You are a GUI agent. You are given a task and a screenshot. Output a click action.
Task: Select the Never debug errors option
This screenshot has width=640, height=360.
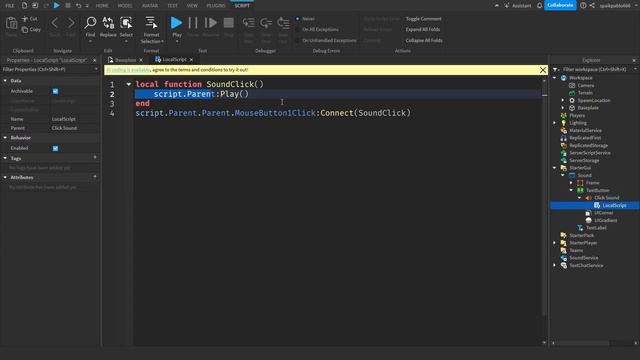pos(298,19)
